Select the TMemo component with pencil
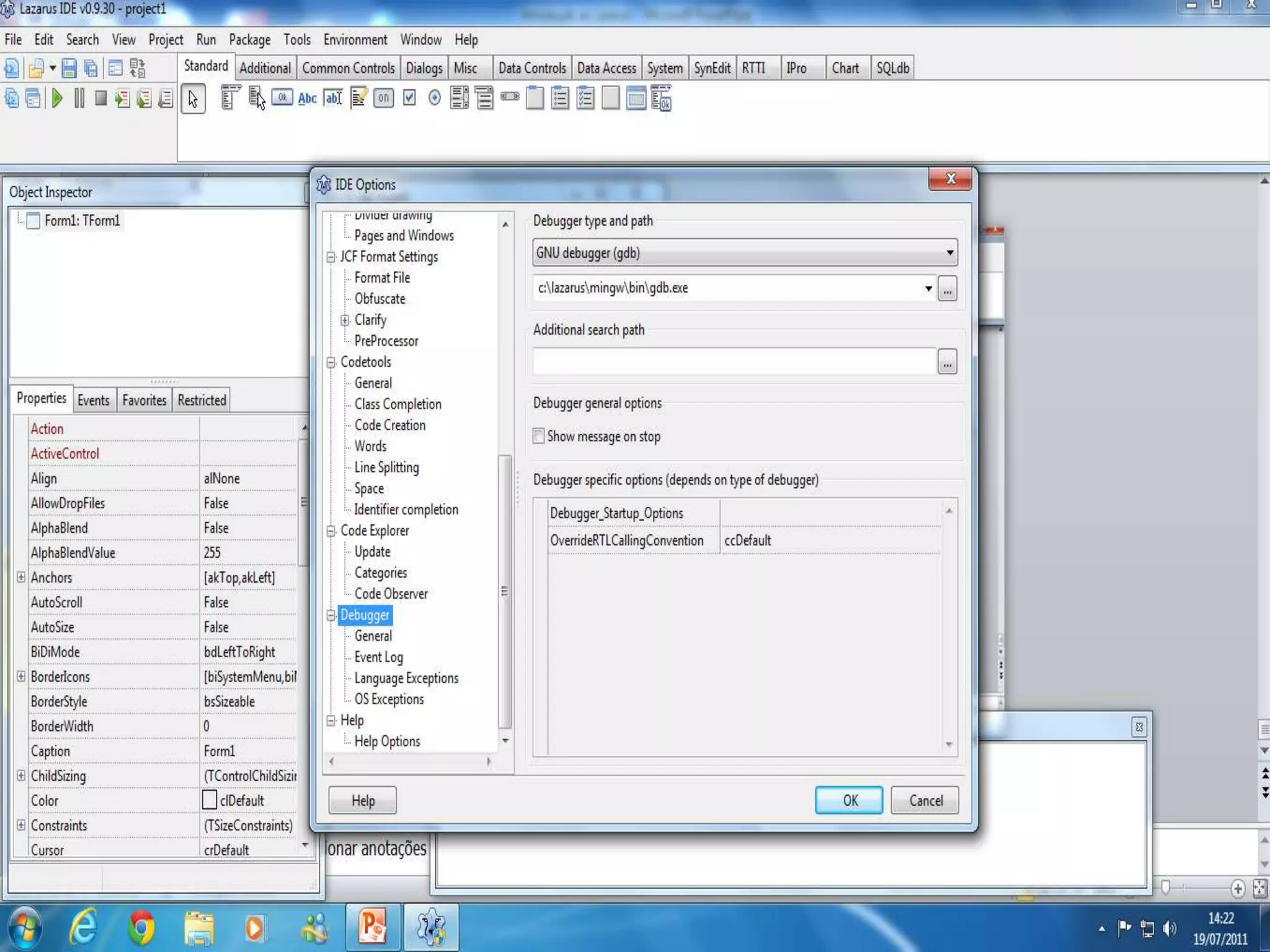The width and height of the screenshot is (1270, 952). (x=358, y=98)
